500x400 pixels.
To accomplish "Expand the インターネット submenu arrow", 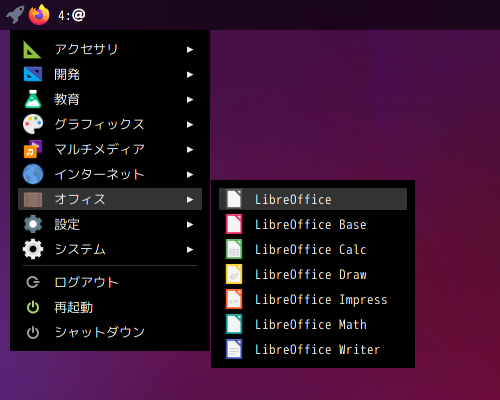I will coord(190,175).
